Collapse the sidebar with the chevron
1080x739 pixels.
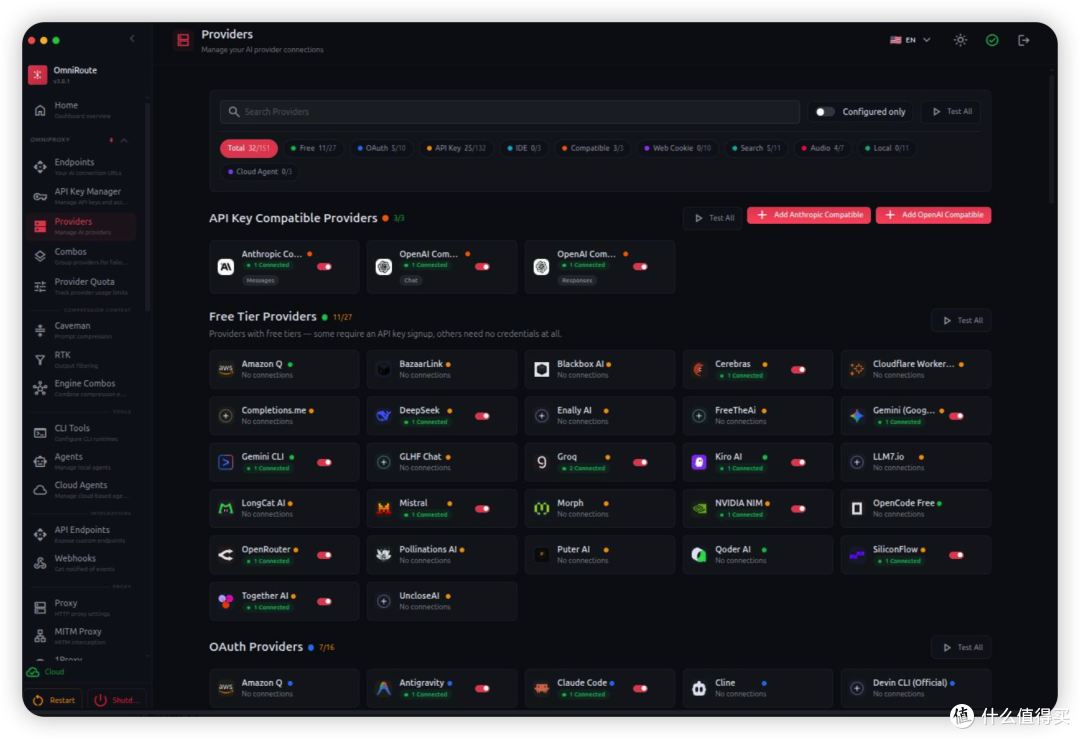click(132, 39)
